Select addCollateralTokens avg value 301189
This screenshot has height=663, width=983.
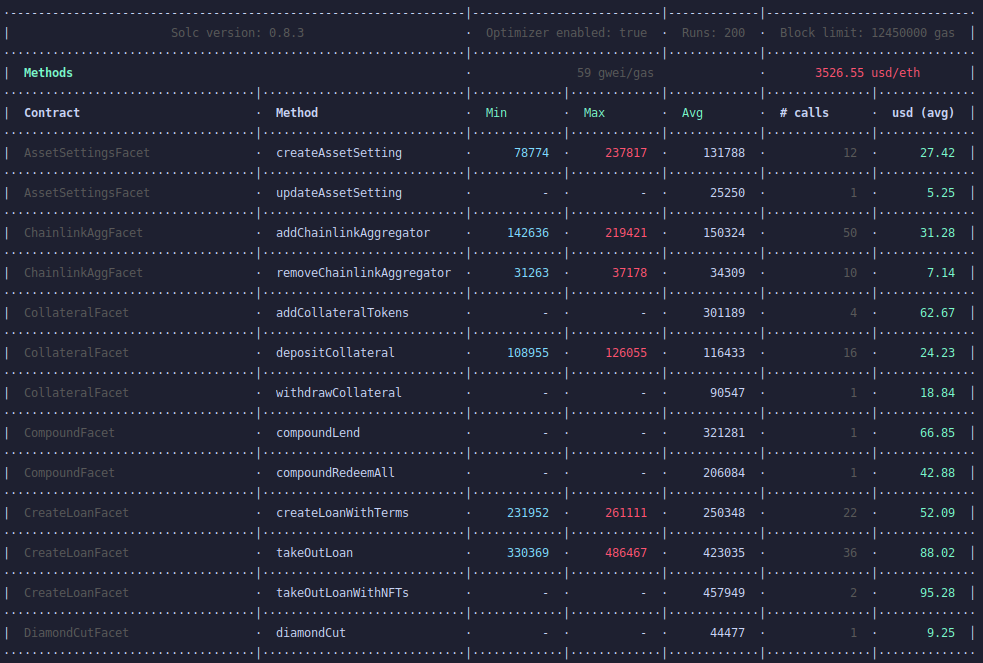click(724, 313)
